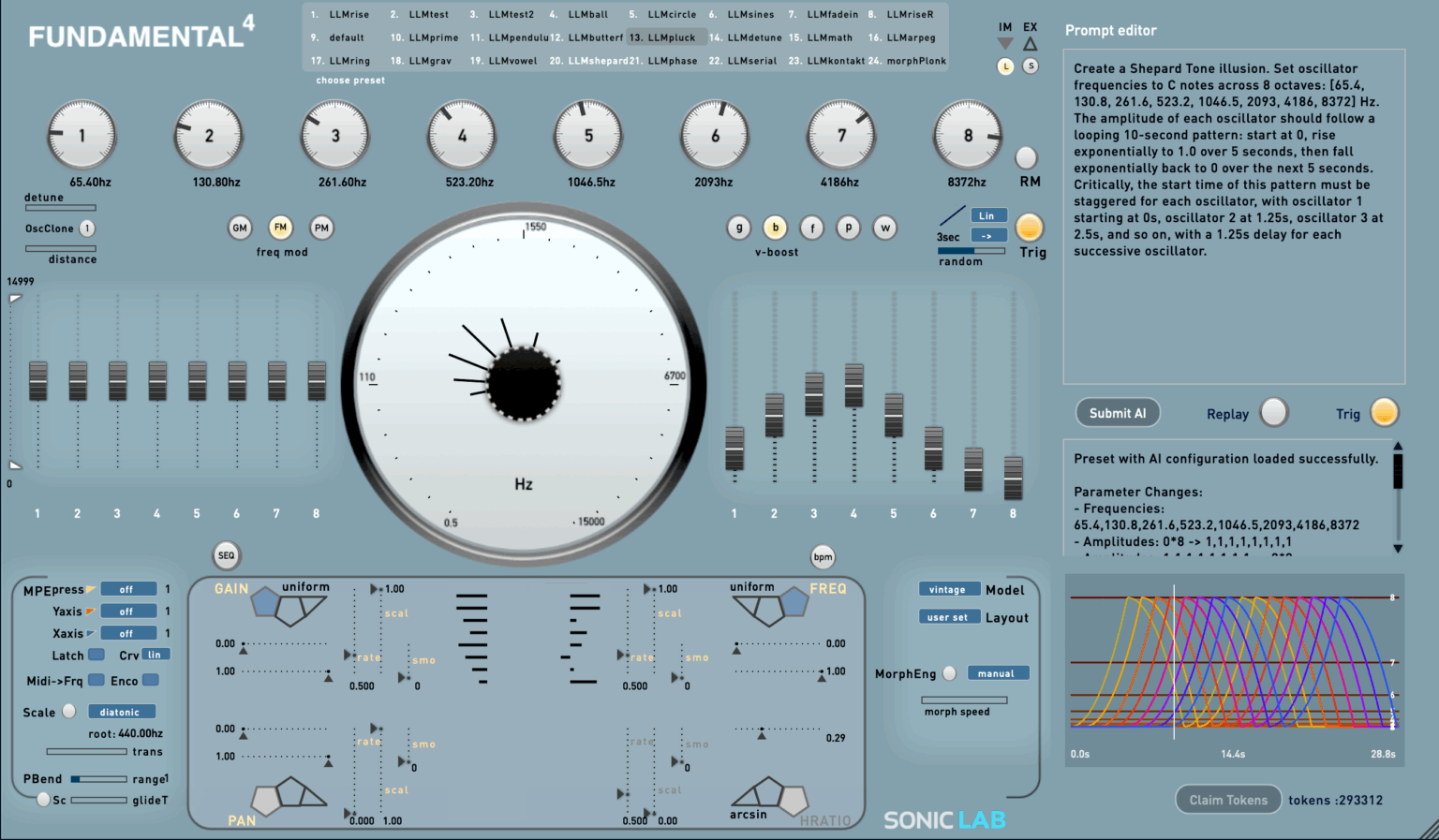Select the GM mode icon
Viewport: 1439px width, 840px height.
click(x=239, y=228)
